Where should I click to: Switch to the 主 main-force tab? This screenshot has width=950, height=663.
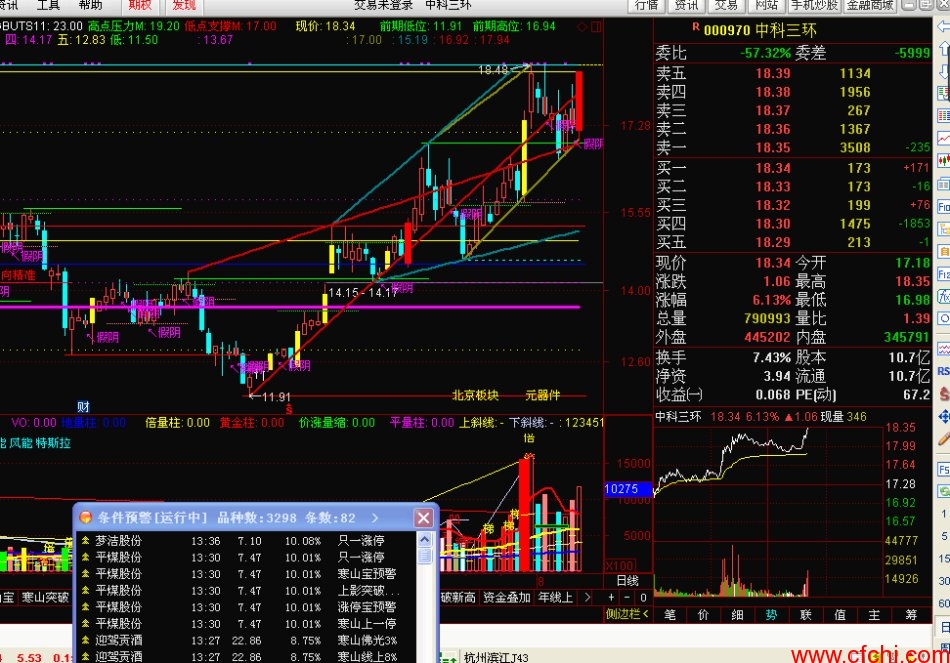874,615
